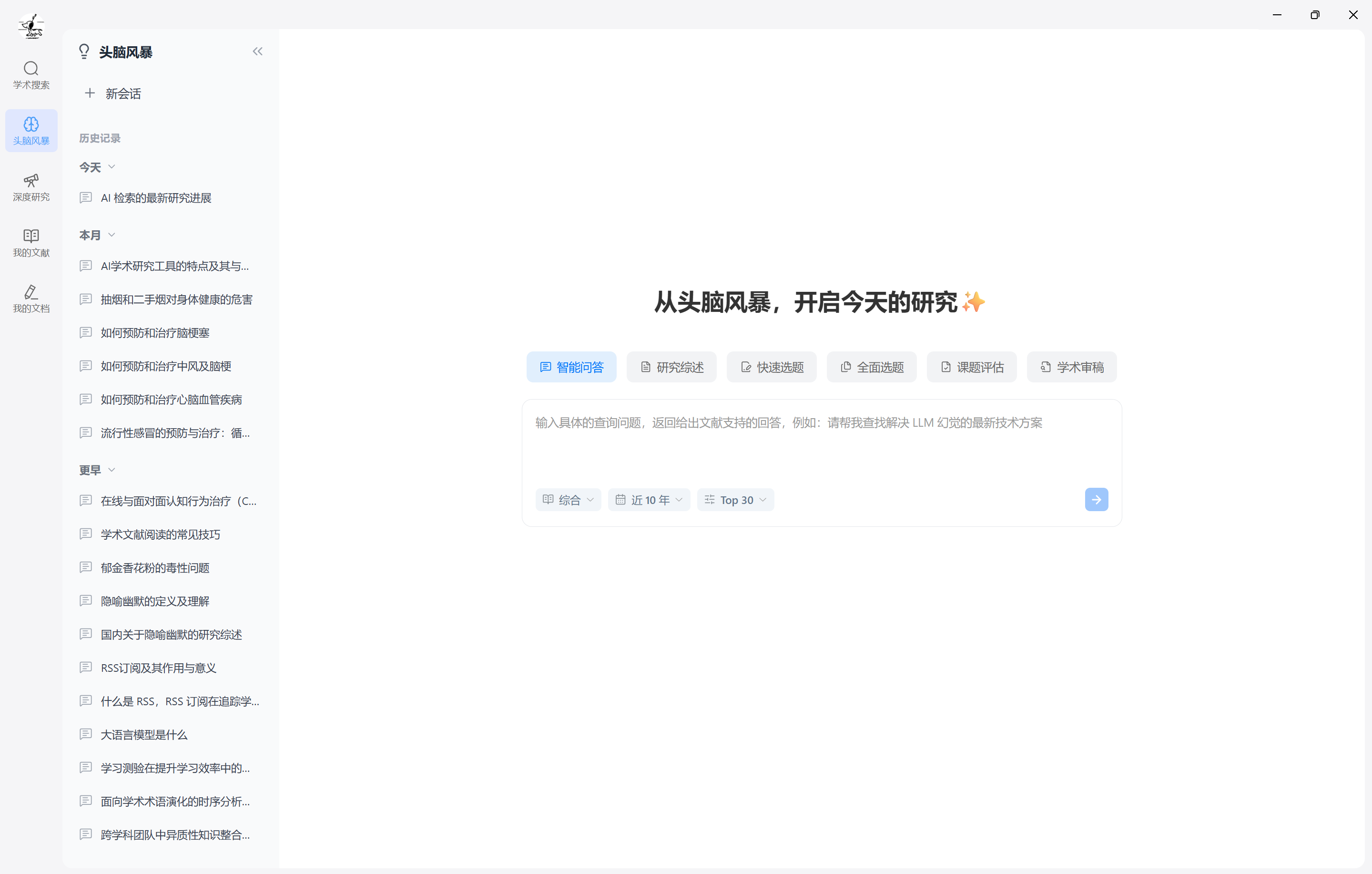Click the send arrow in the query box

[1096, 499]
